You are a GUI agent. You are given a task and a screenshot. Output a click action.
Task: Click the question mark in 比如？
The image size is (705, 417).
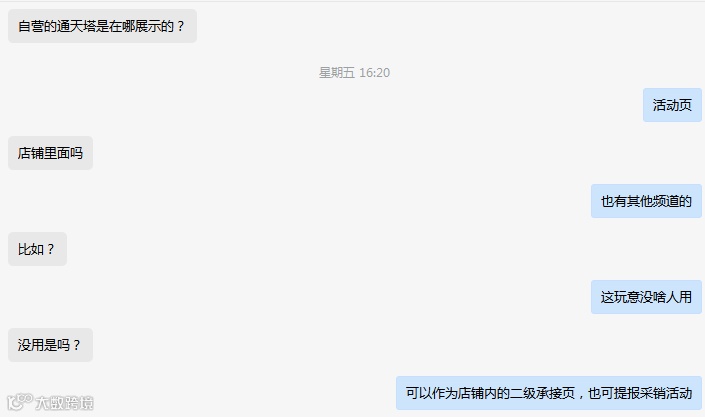(50, 249)
